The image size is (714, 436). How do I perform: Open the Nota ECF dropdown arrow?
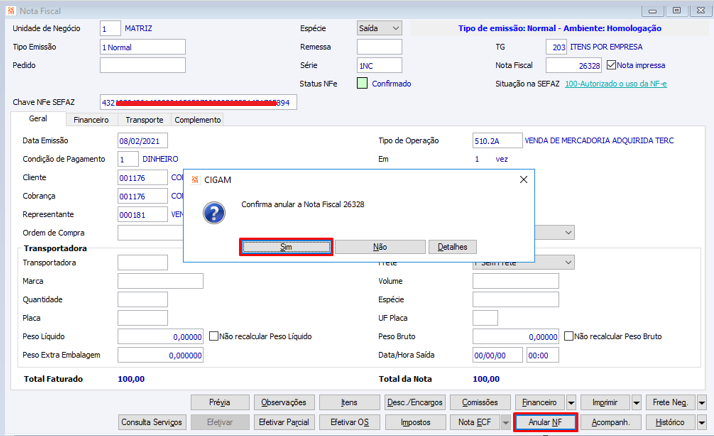pos(505,422)
